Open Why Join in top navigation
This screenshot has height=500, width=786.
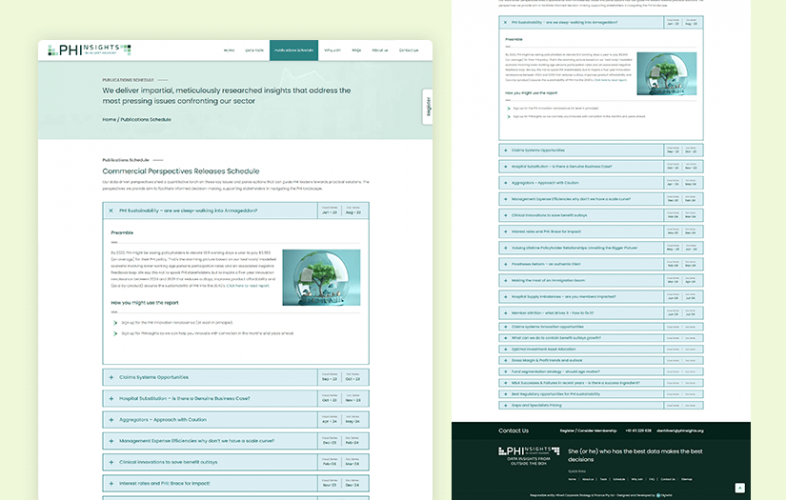332,50
